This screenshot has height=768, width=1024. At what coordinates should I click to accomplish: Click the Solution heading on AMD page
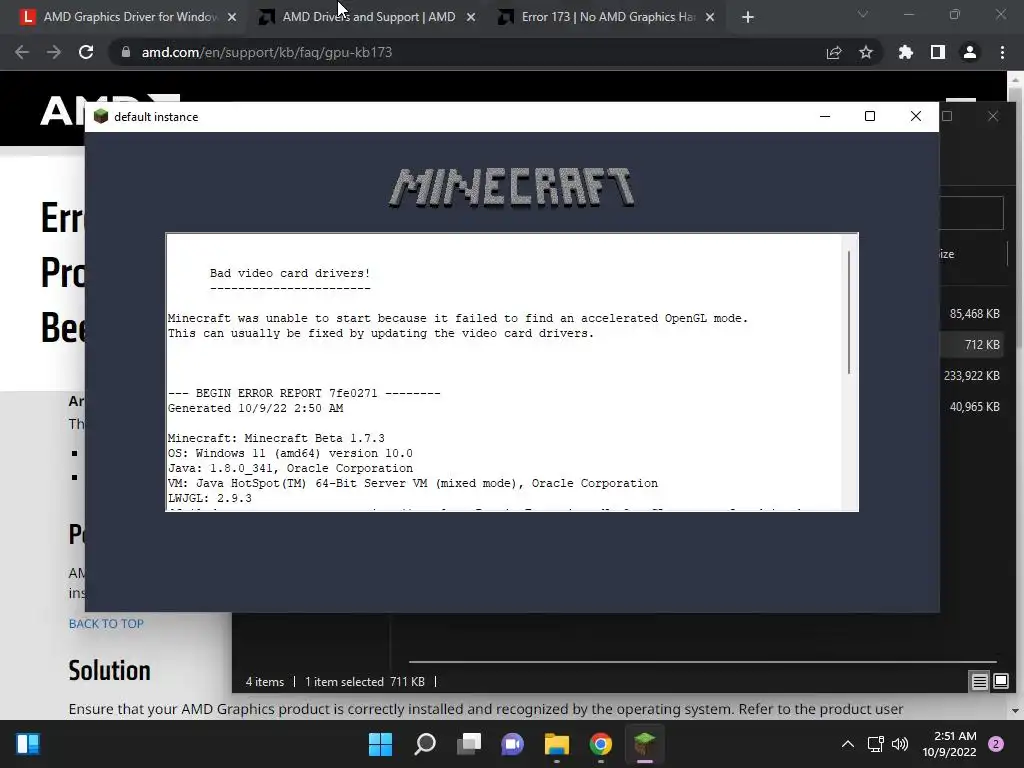point(109,671)
